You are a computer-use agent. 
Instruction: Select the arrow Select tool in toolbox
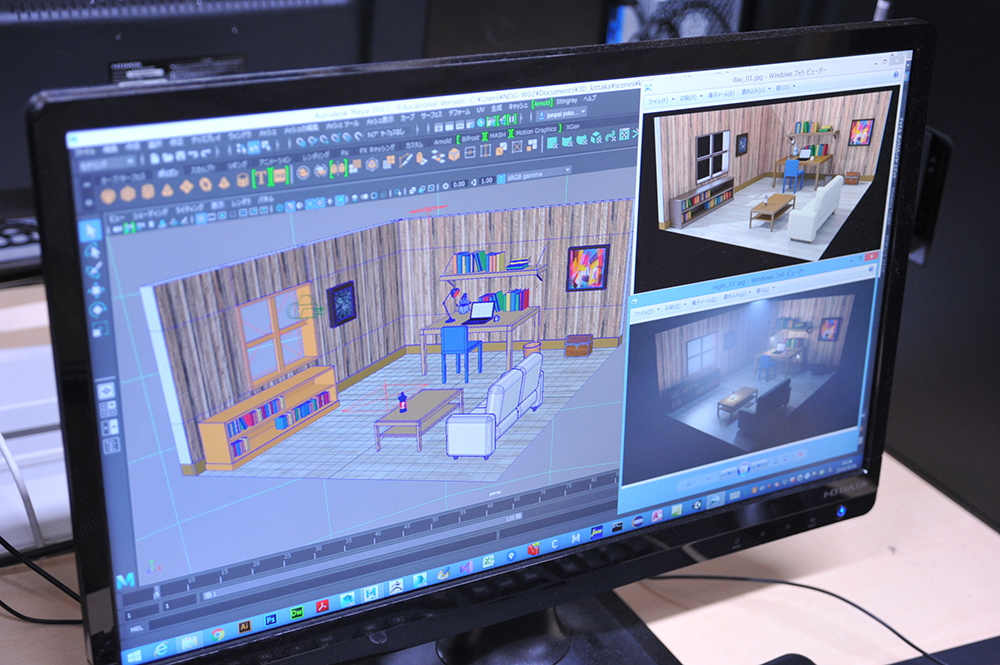pos(90,230)
